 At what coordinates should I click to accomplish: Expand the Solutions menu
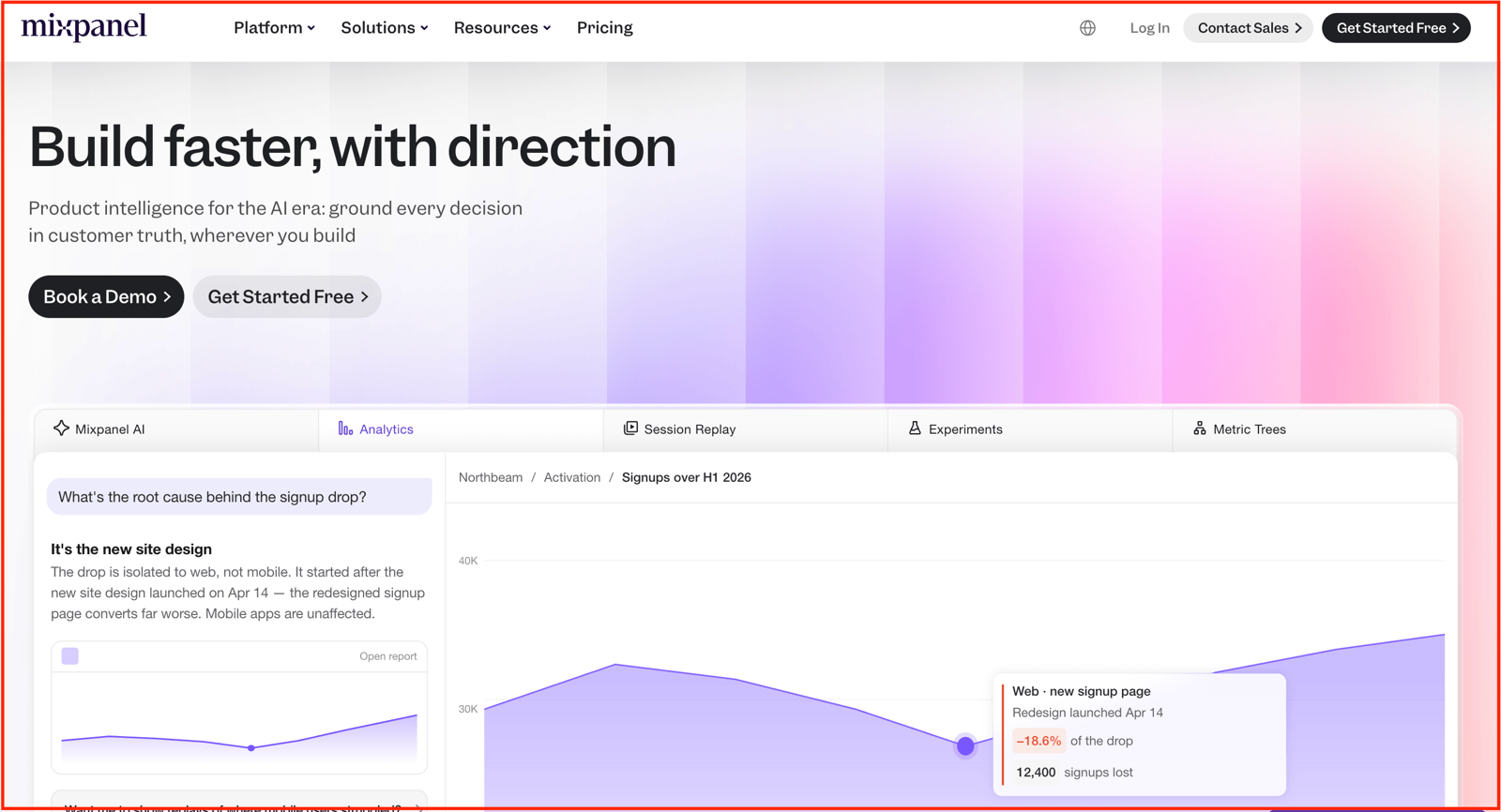point(385,28)
